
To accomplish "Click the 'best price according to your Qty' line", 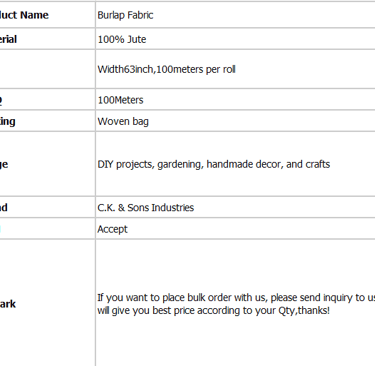I will (x=213, y=311).
